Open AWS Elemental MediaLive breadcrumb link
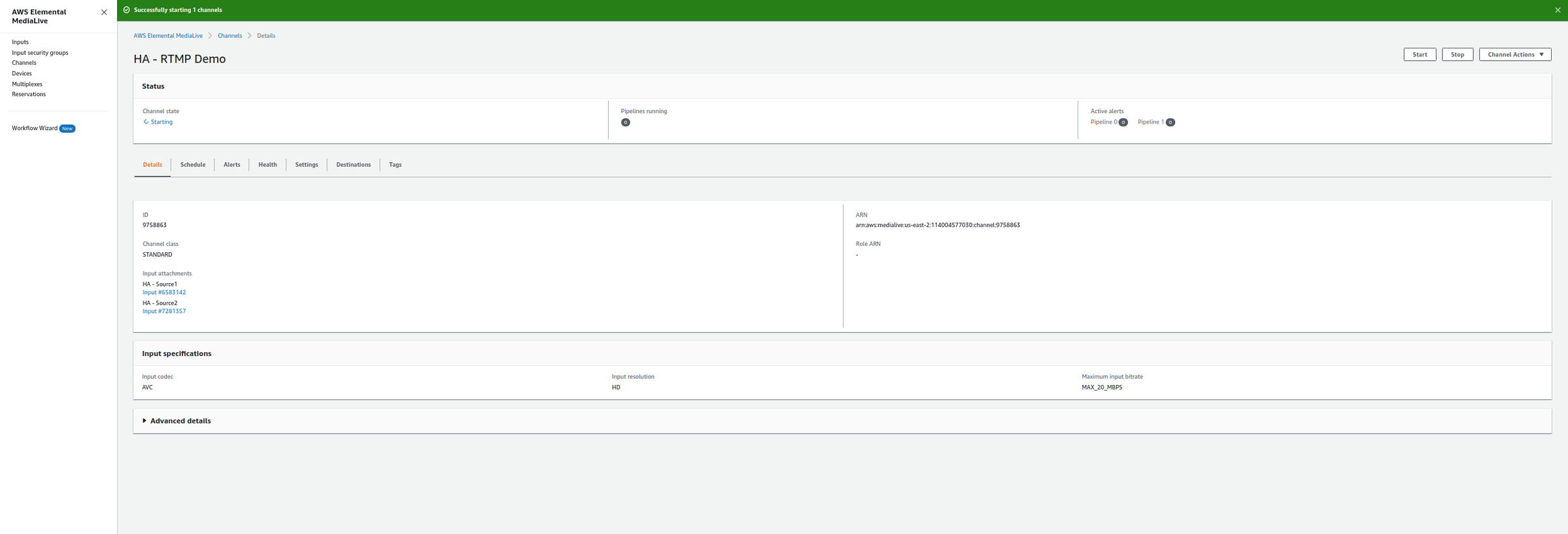1568x534 pixels. [168, 36]
